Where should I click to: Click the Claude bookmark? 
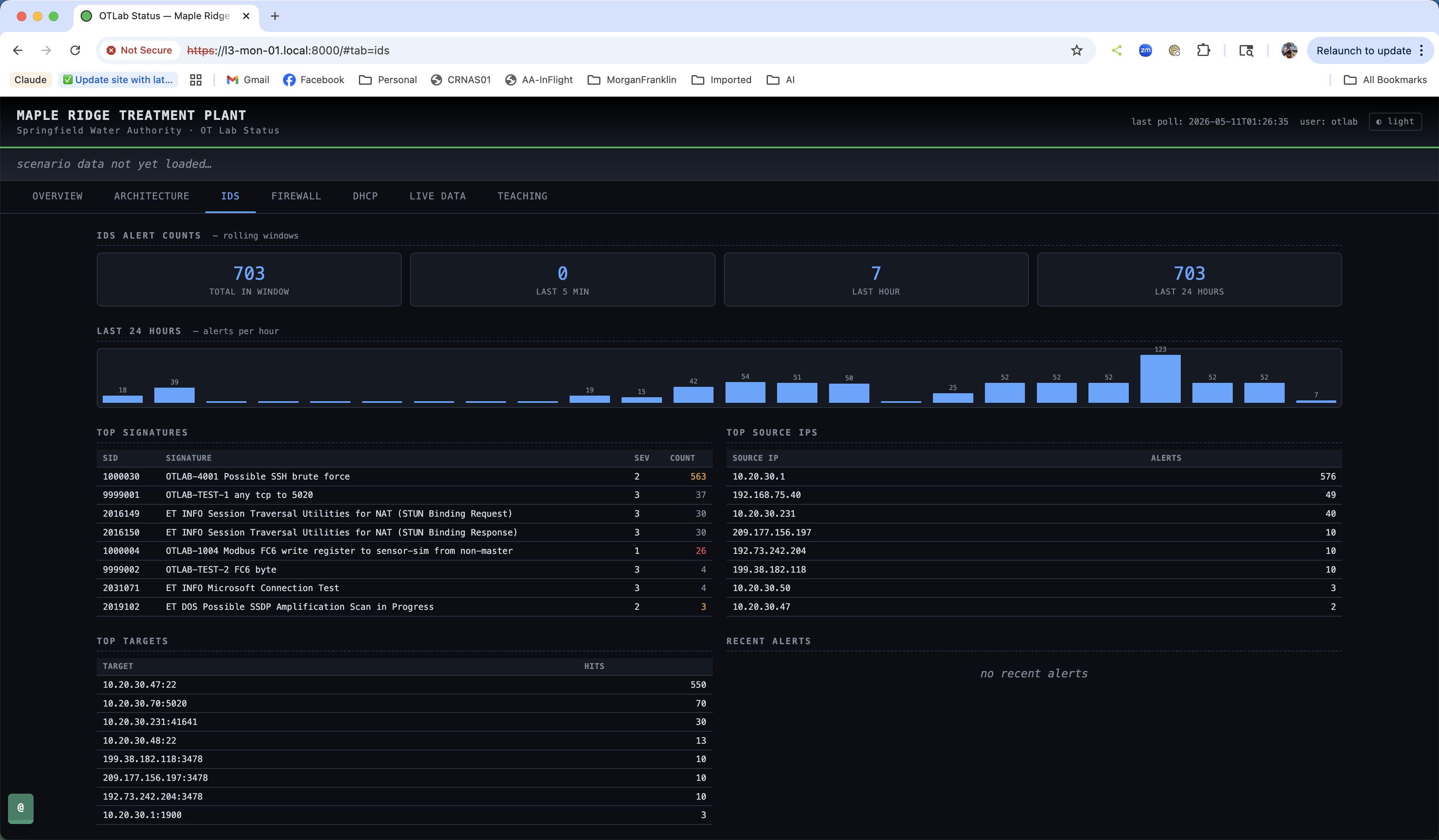[x=30, y=80]
